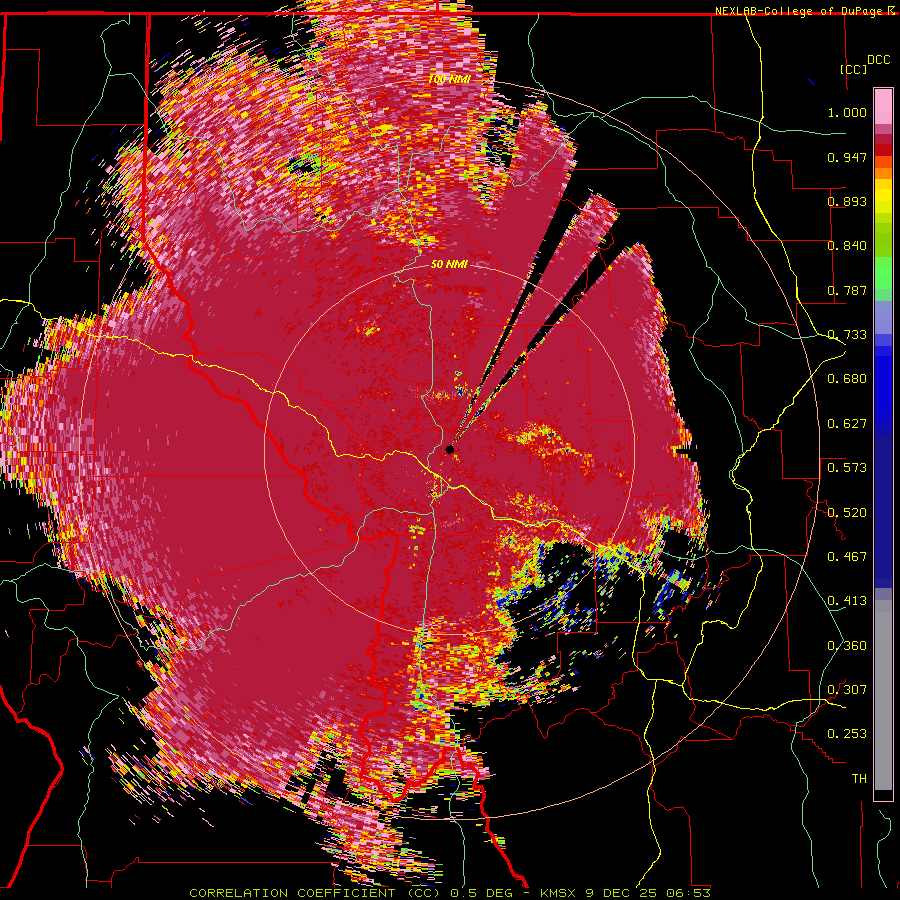The width and height of the screenshot is (900, 900).
Task: Select the 0.573 scale value
Action: click(x=847, y=468)
